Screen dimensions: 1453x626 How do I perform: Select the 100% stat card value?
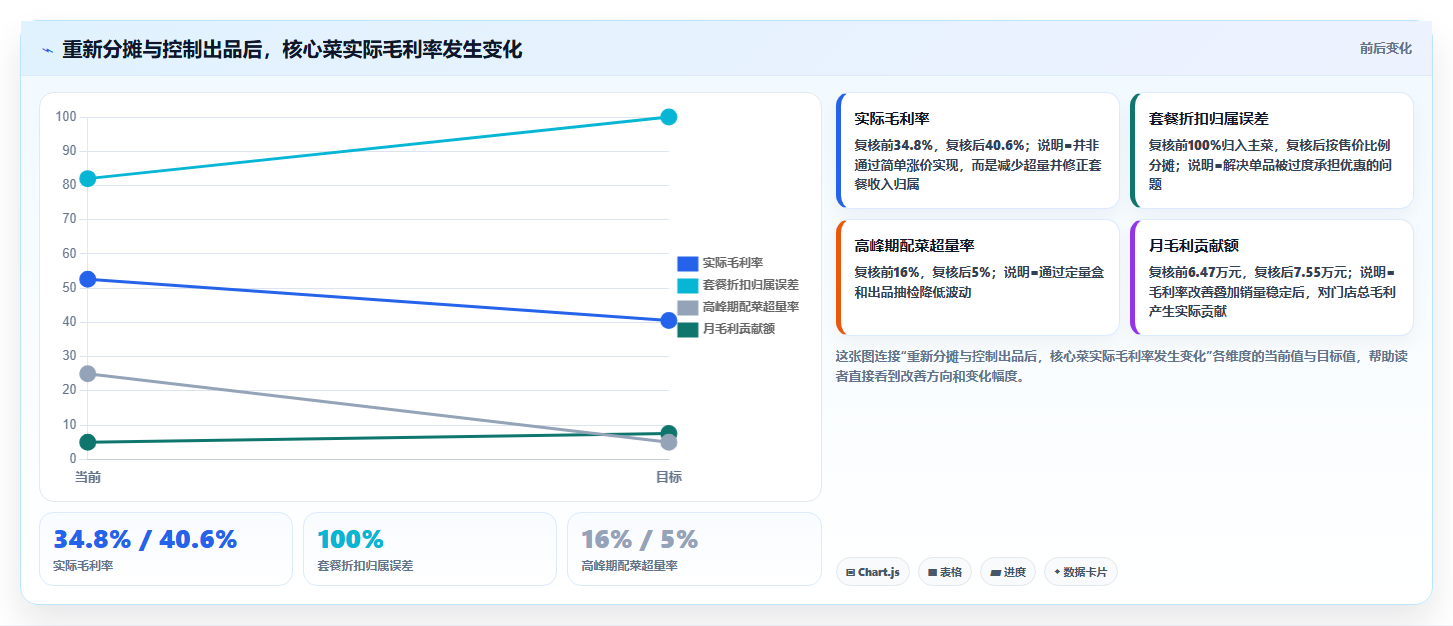350,540
